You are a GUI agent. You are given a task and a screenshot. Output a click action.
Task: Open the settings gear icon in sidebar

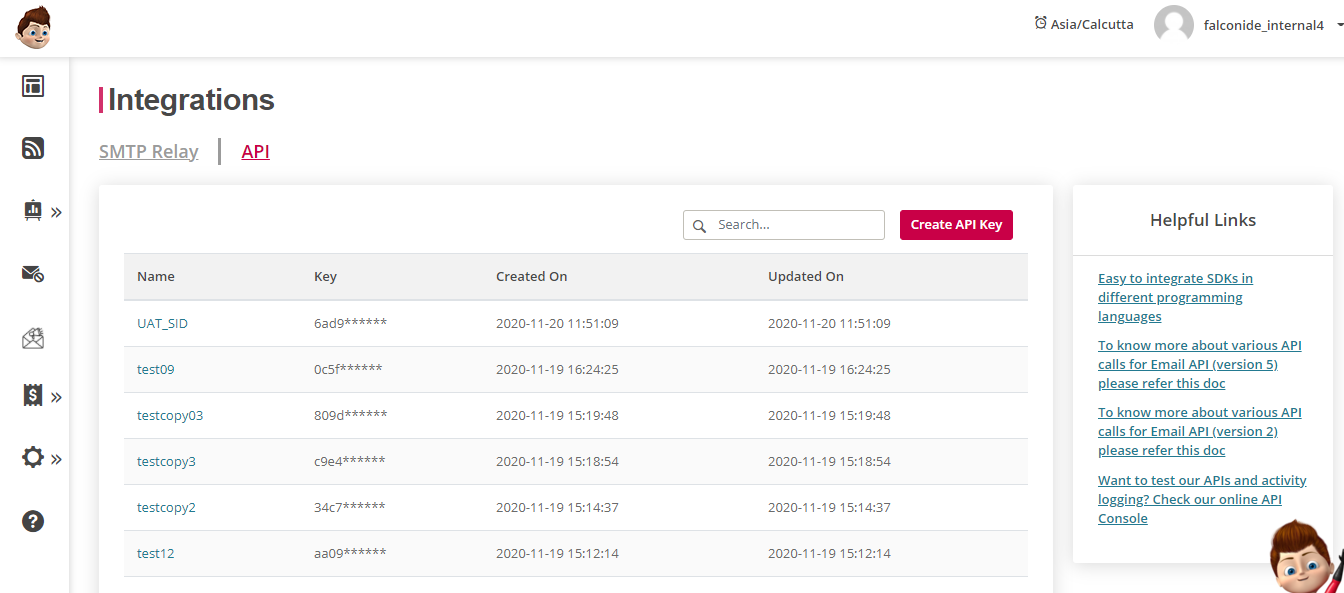coord(33,457)
